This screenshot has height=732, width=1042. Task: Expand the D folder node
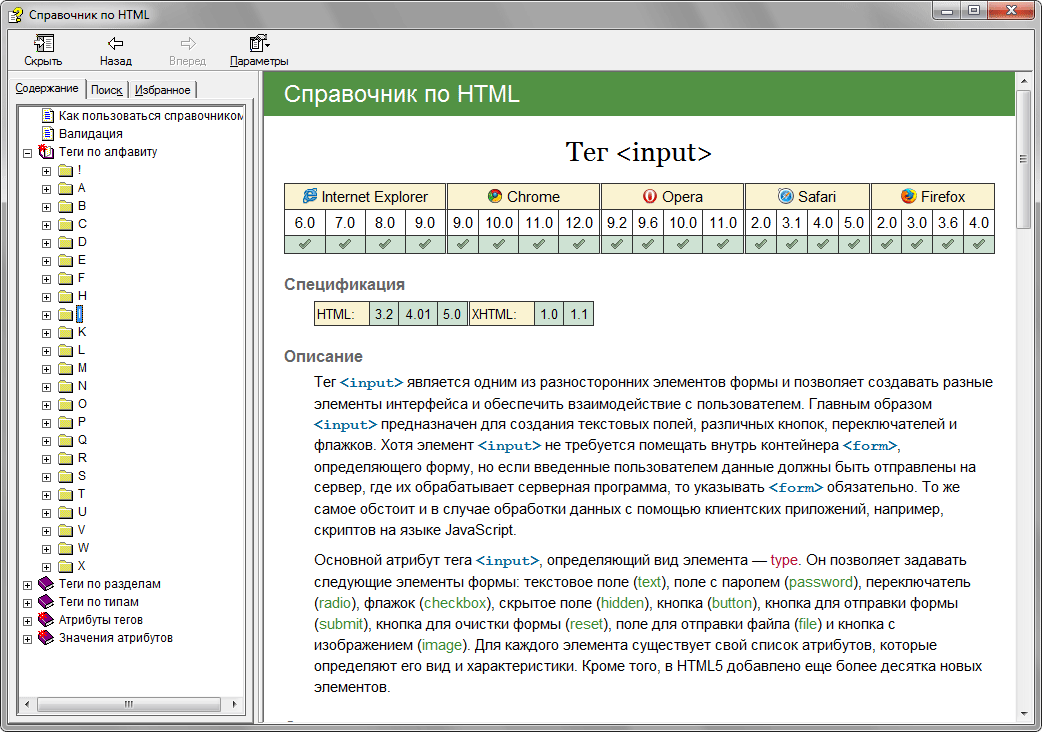pyautogui.click(x=46, y=243)
